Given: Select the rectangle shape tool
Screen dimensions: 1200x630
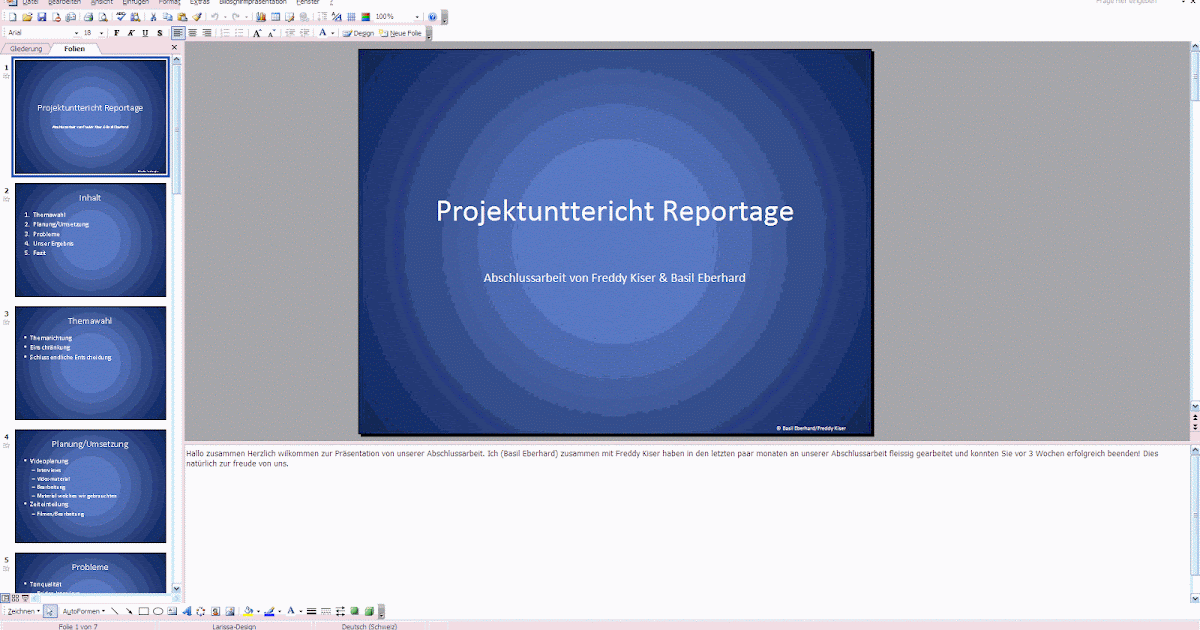Looking at the screenshot, I should coord(143,611).
